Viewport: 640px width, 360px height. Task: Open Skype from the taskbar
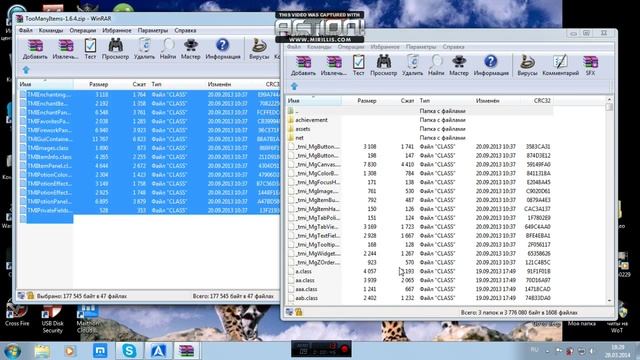click(x=129, y=351)
